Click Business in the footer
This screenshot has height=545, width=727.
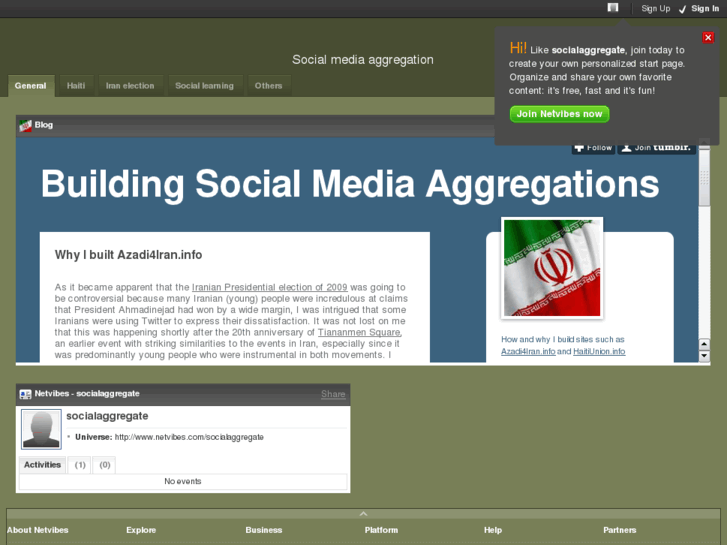coord(264,530)
